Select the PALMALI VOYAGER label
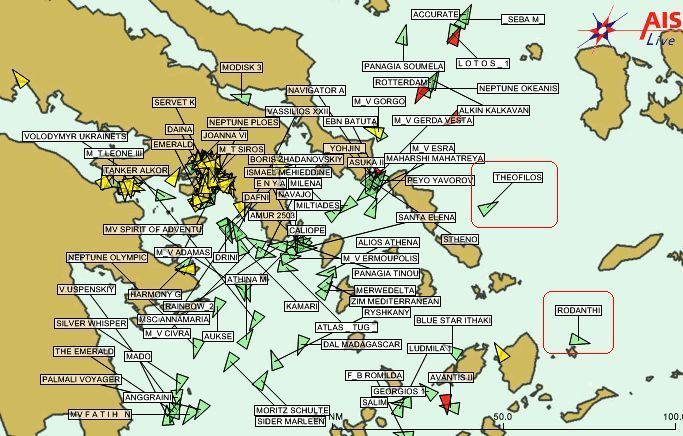Viewport: 683px width, 436px height. (x=81, y=379)
